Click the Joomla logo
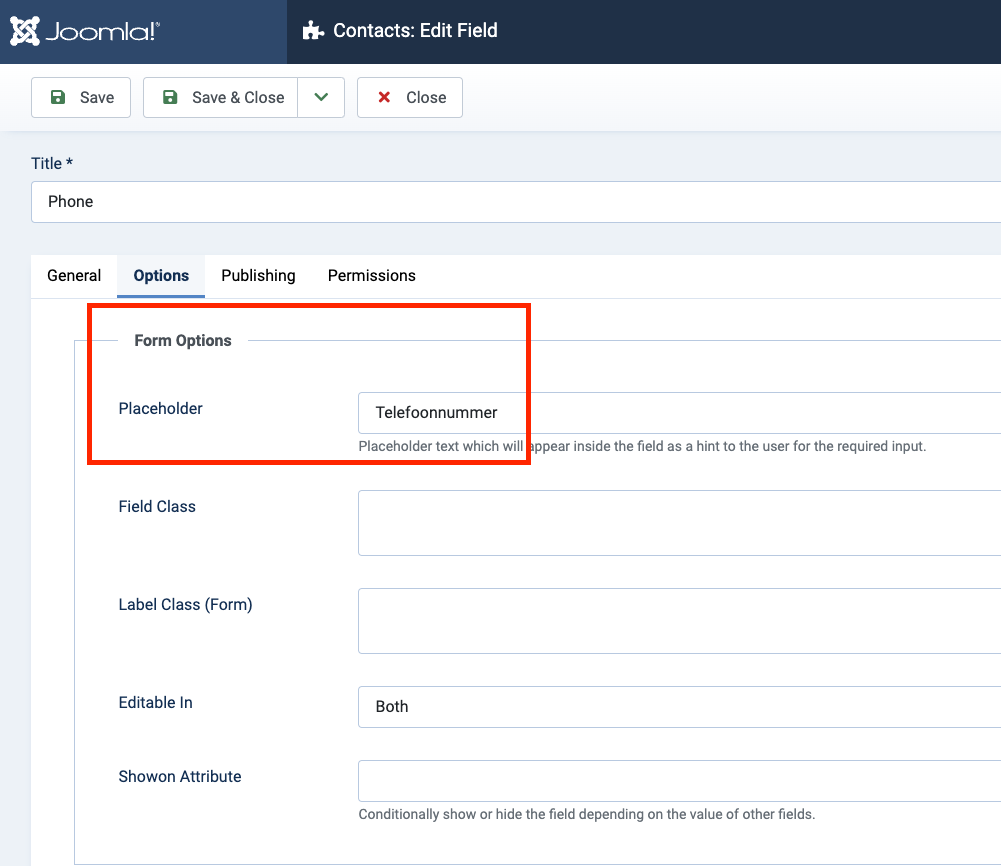Screen dimensions: 1001x866 pyautogui.click(x=85, y=31)
